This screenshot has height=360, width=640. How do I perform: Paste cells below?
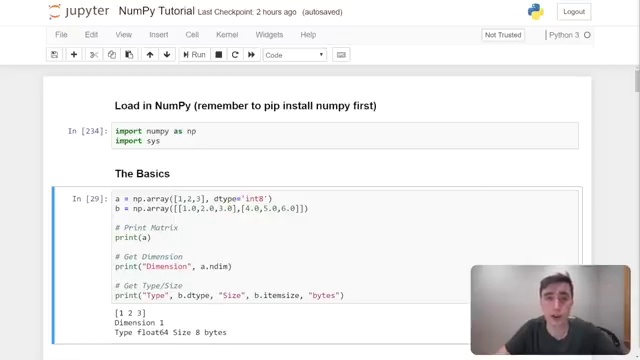point(129,55)
